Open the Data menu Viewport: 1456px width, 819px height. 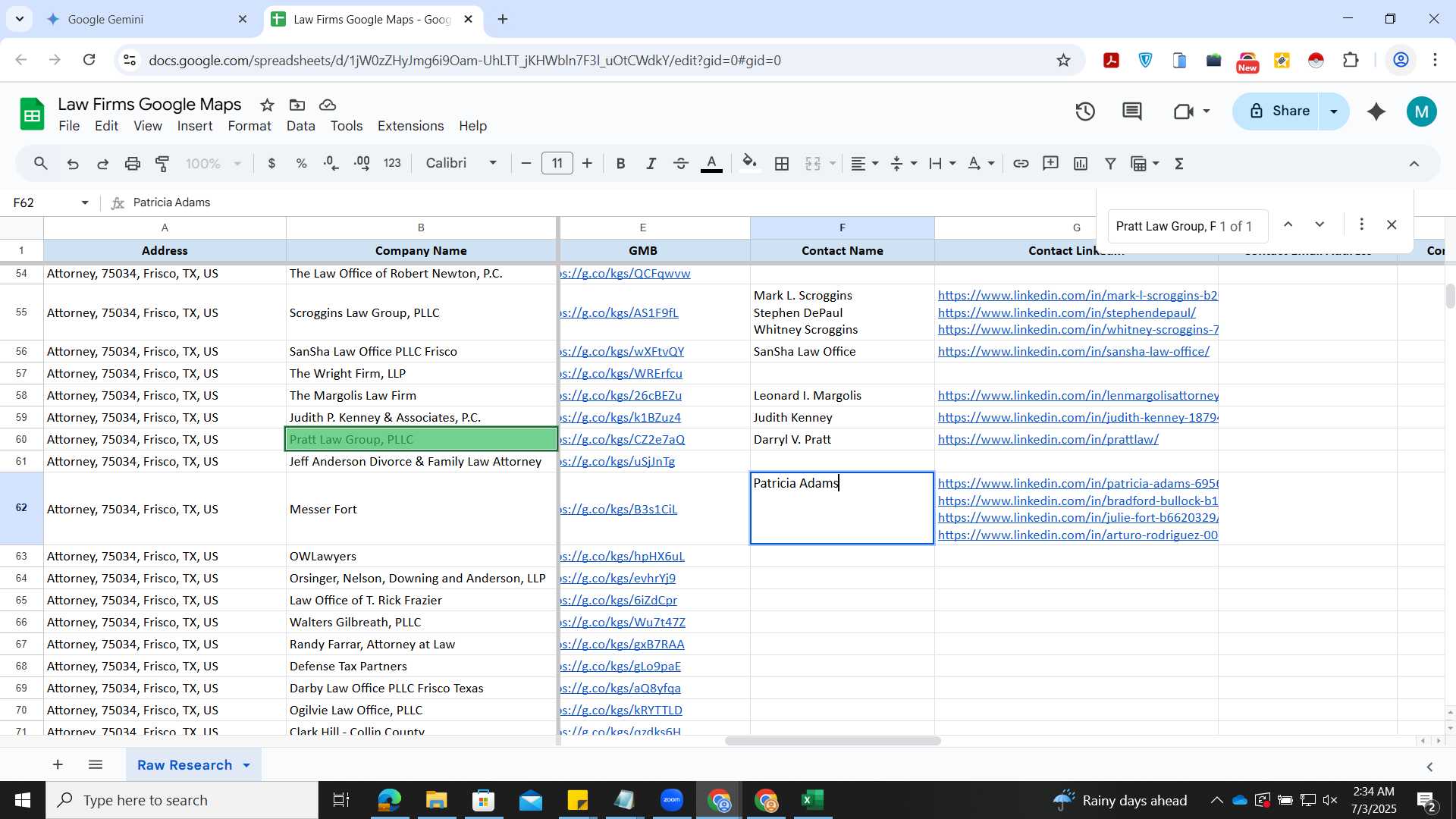pyautogui.click(x=300, y=126)
